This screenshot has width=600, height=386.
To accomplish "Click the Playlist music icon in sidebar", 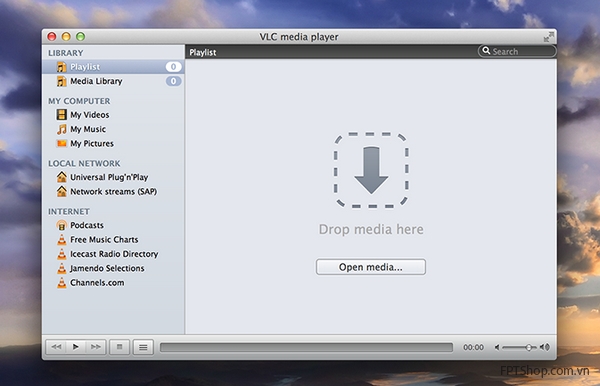I will 61,67.
